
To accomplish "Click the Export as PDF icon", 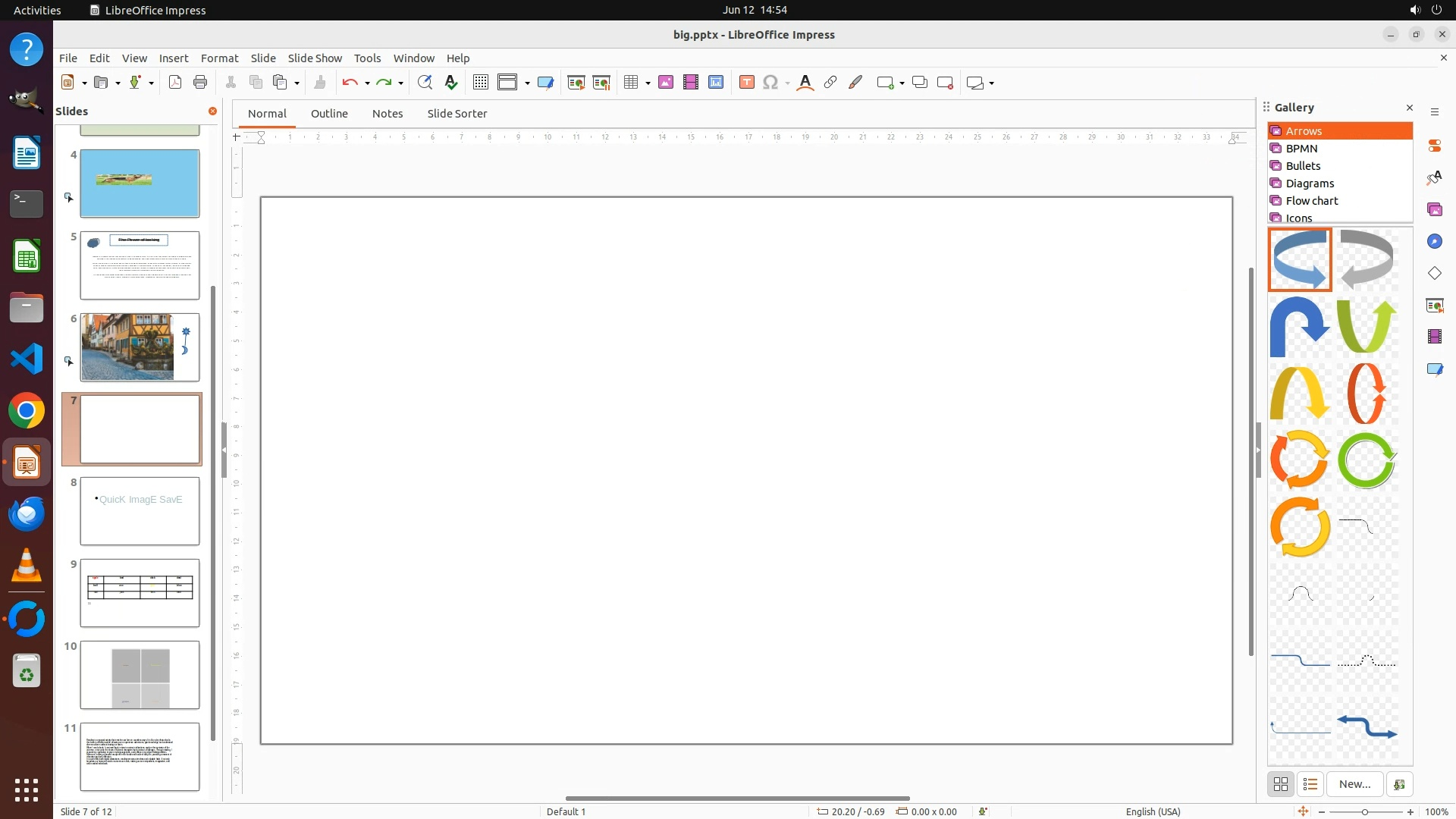I will tap(175, 83).
